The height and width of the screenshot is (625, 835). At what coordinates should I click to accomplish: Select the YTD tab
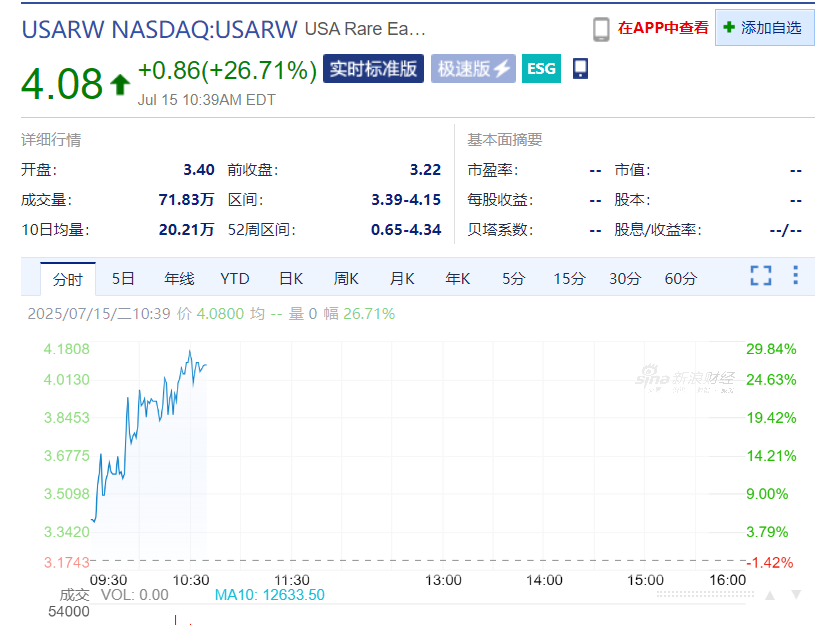click(235, 278)
